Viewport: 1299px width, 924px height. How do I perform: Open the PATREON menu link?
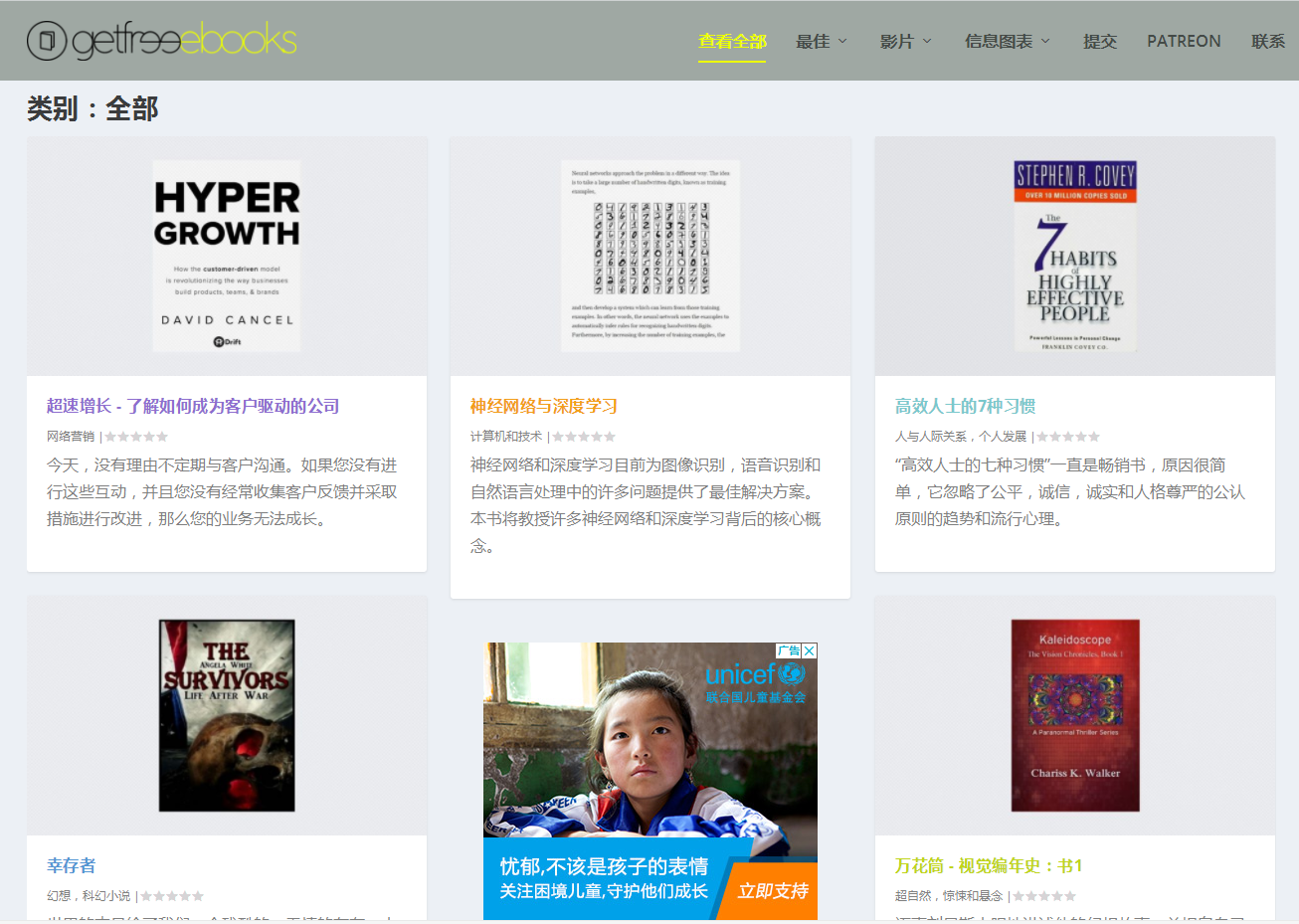coord(1184,41)
